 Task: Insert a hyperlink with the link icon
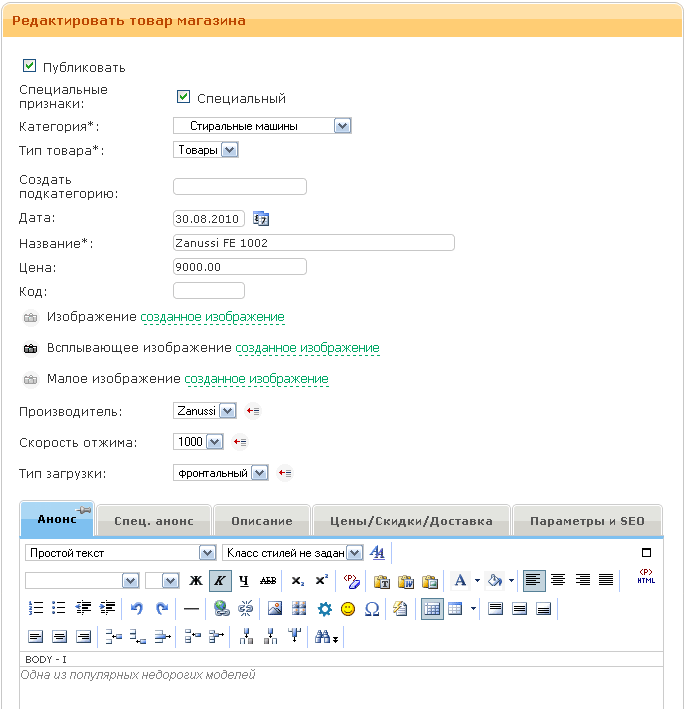[221, 608]
